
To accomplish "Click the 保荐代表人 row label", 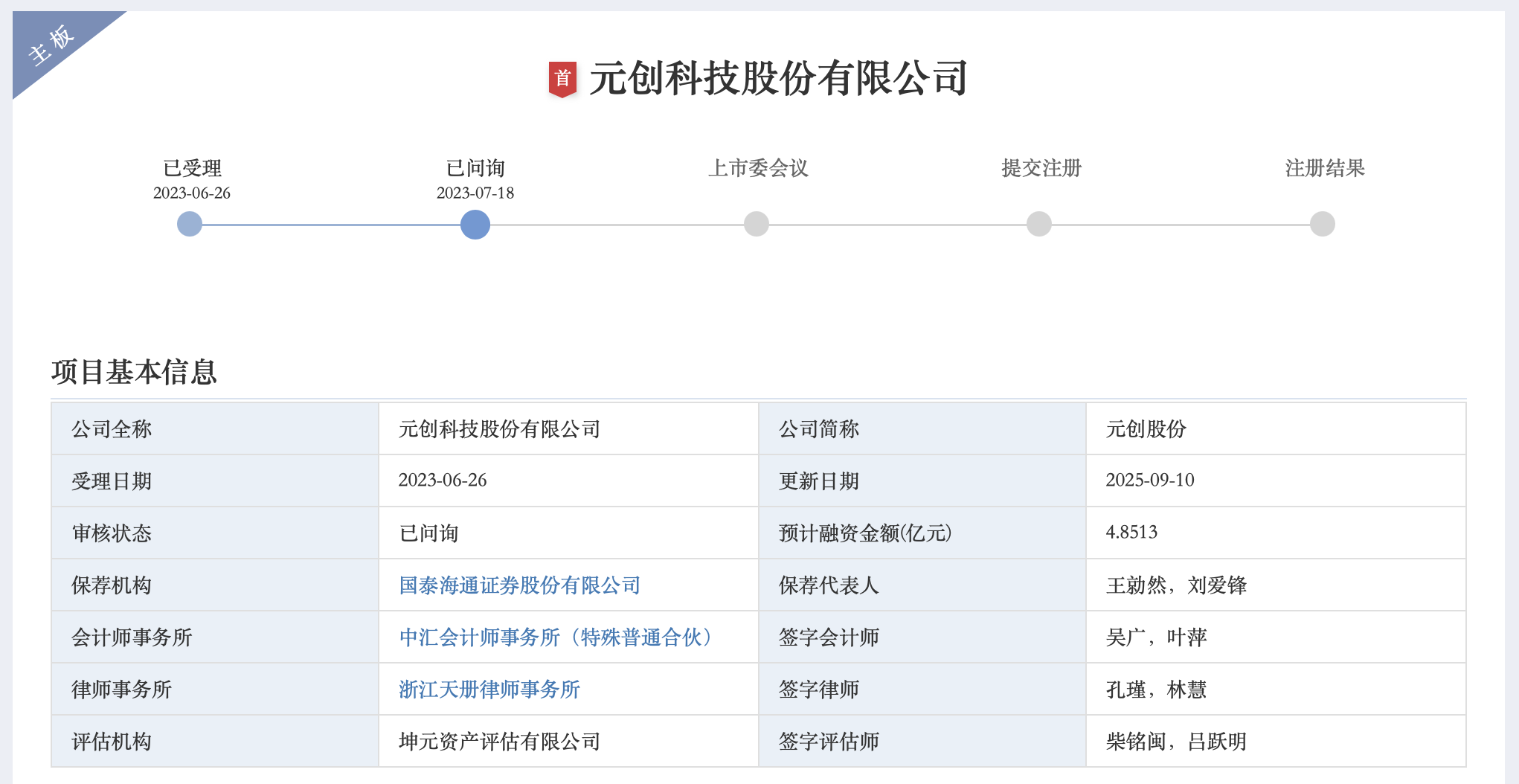I will 829,585.
